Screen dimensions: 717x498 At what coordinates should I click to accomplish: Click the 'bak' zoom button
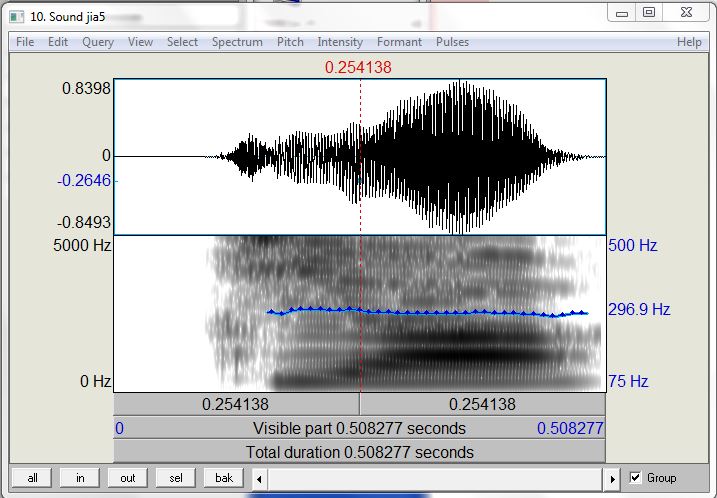[x=224, y=478]
